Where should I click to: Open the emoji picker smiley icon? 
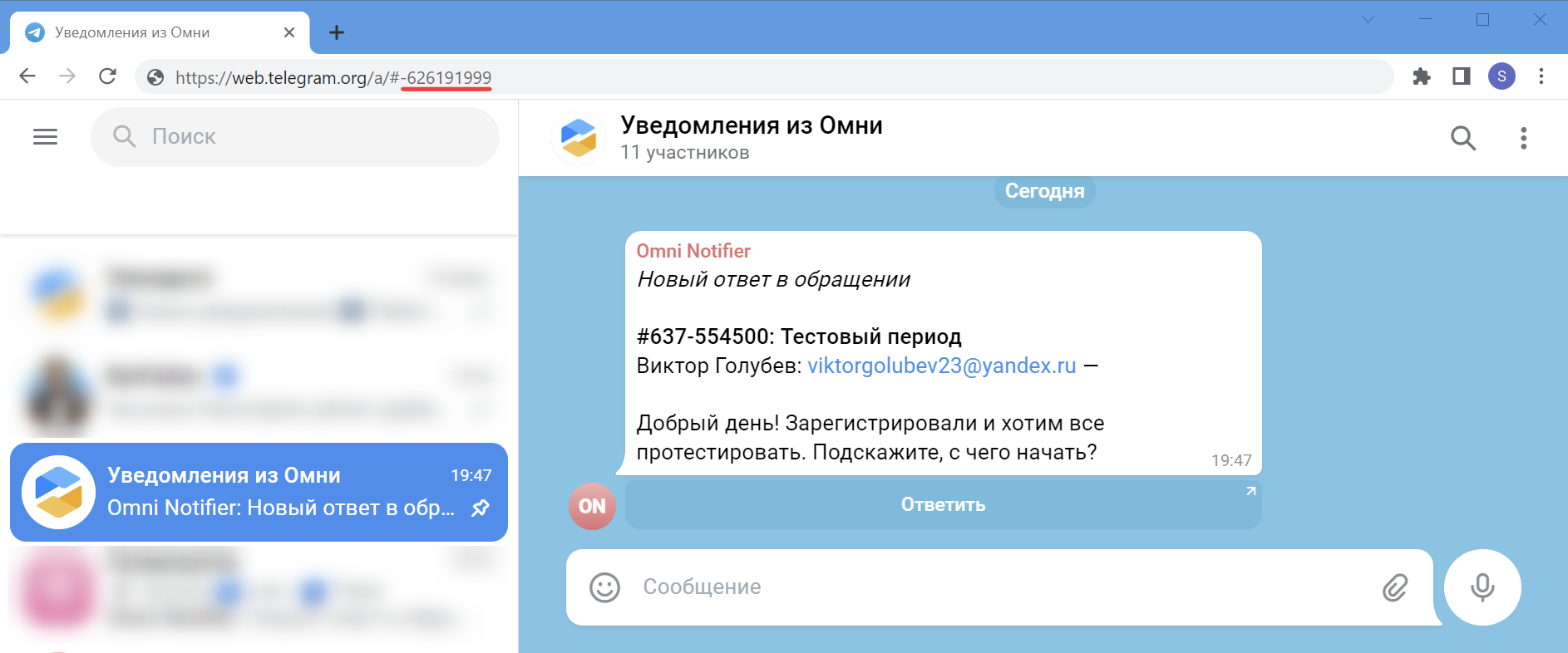click(604, 587)
